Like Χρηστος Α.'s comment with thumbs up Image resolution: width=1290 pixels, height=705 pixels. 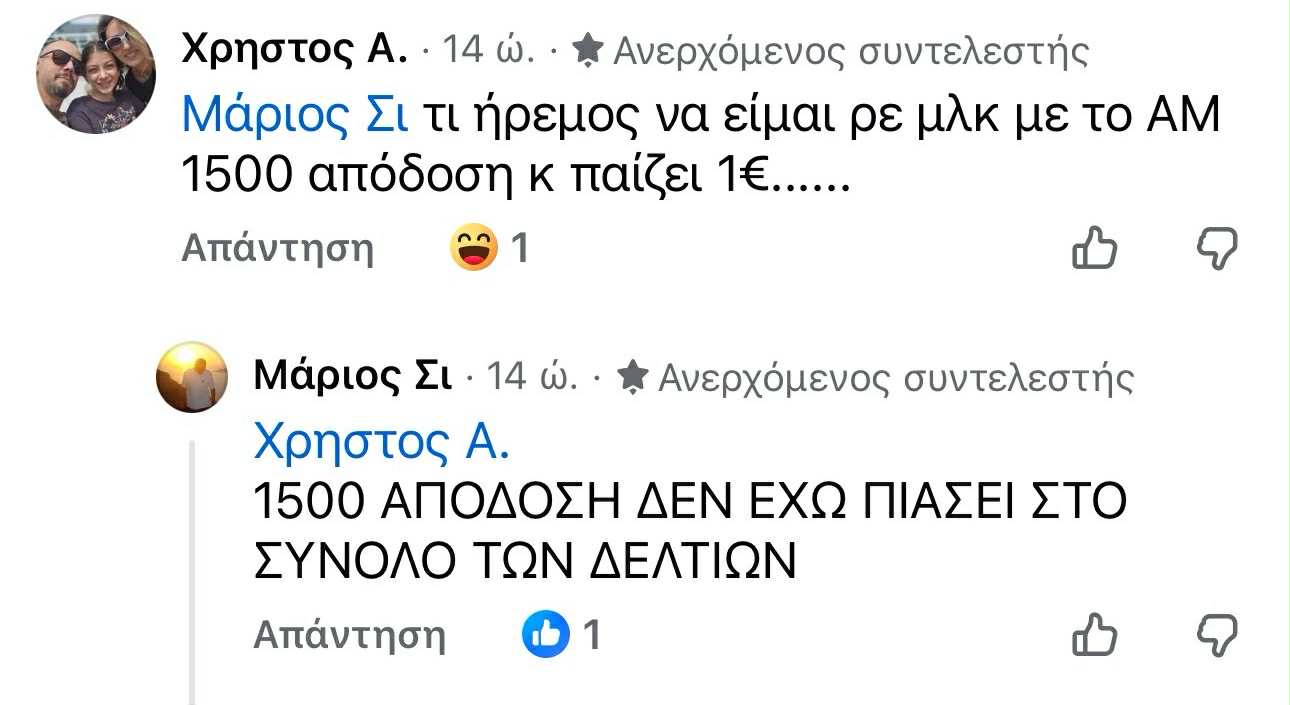click(1094, 248)
